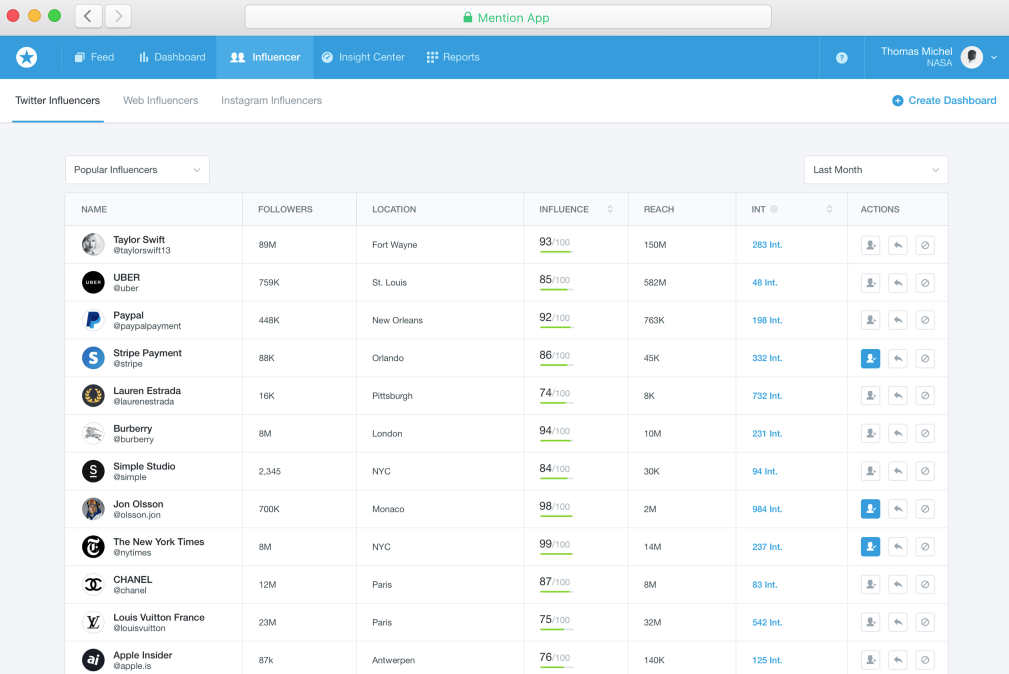This screenshot has height=674, width=1009.
Task: Expand the user account chevron
Action: pos(994,57)
